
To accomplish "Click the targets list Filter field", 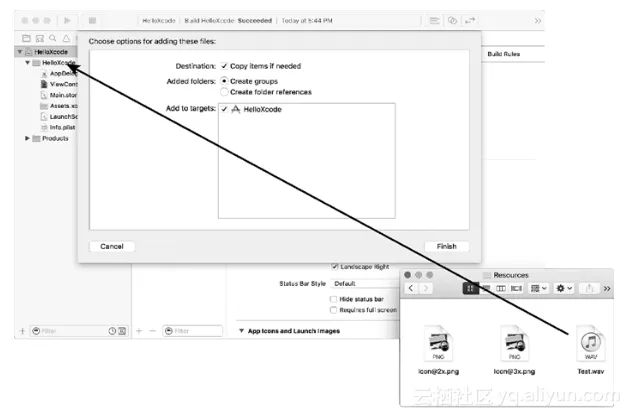I will click(192, 331).
